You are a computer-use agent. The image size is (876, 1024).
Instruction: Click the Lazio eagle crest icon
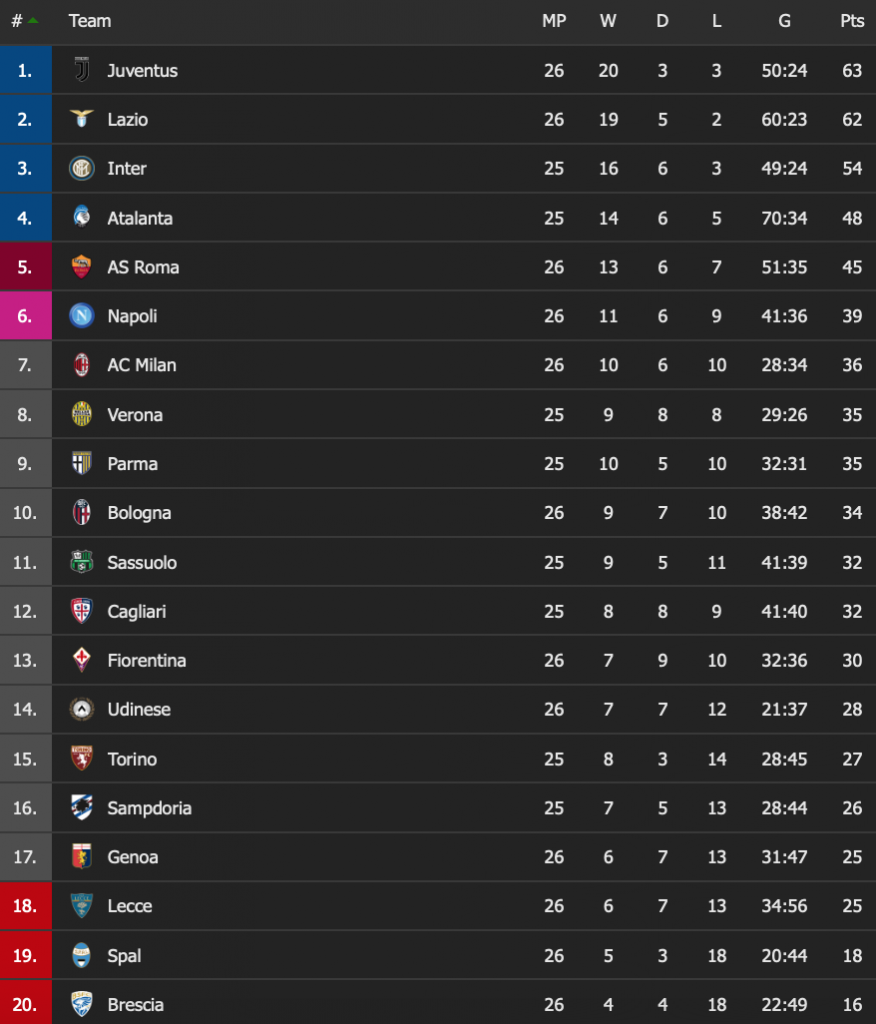click(82, 119)
